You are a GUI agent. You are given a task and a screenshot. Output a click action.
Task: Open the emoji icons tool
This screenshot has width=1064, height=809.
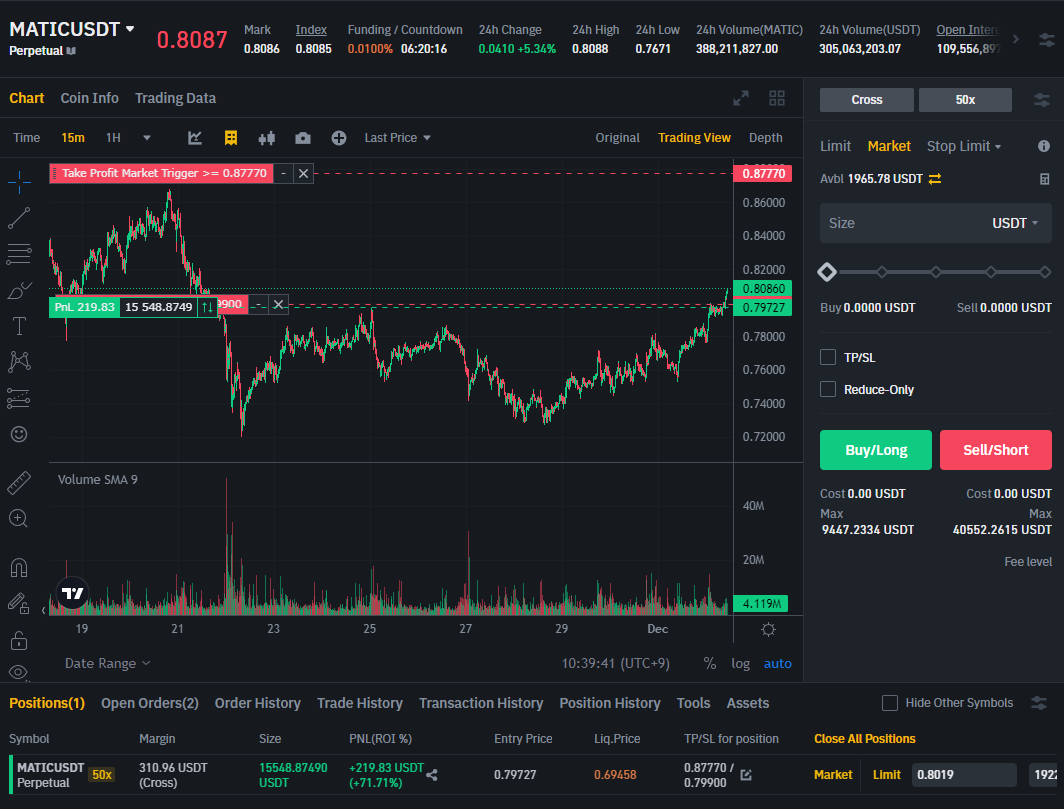point(19,434)
